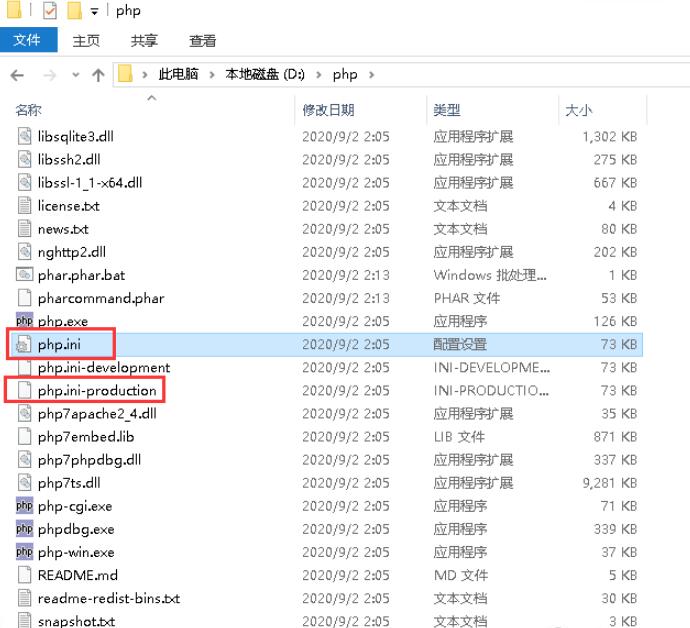Select the phar.phar.bat file icon
The width and height of the screenshot is (690, 628).
click(x=24, y=275)
